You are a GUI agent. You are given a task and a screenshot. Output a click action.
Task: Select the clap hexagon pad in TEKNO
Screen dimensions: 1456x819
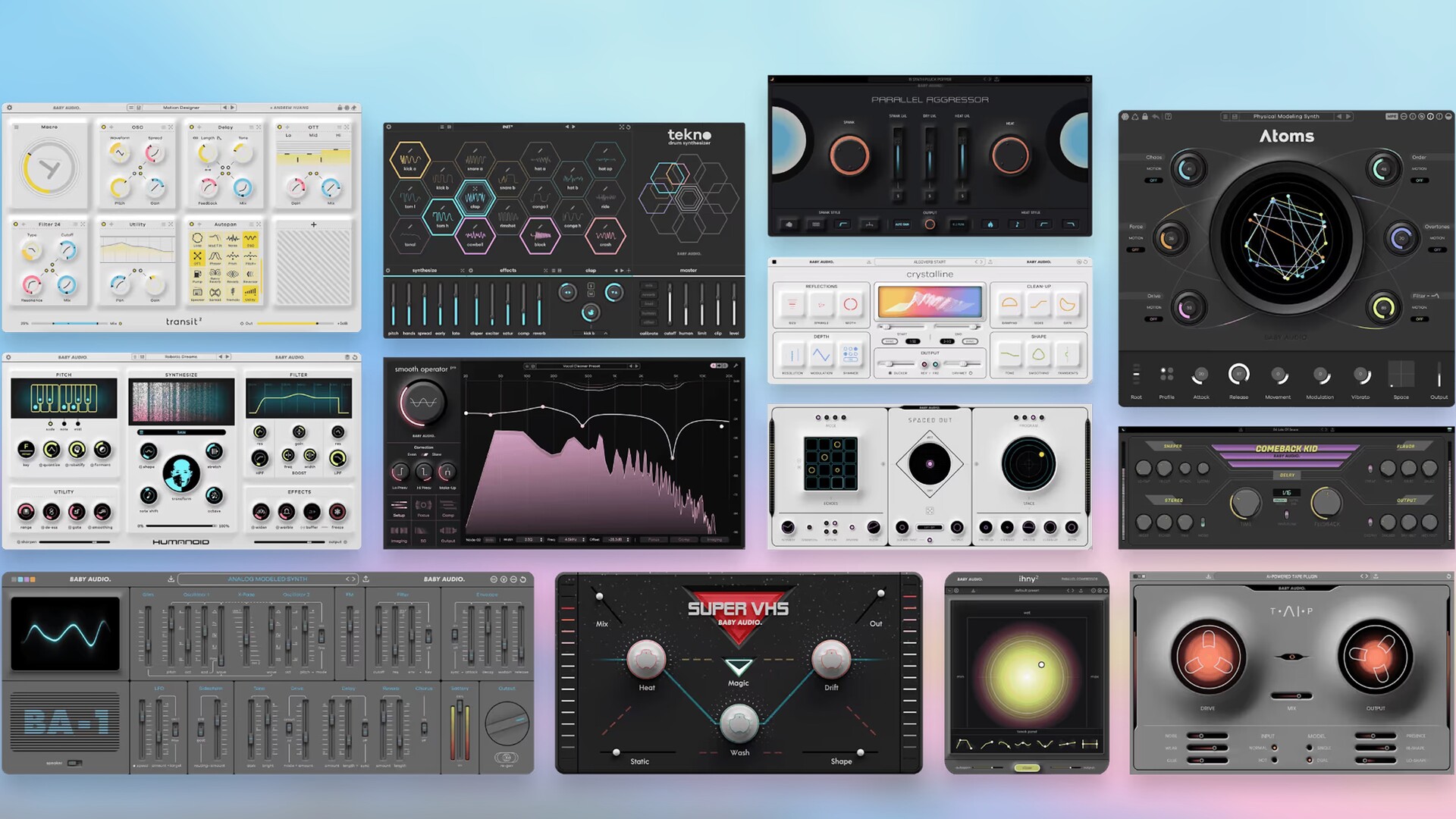click(475, 198)
